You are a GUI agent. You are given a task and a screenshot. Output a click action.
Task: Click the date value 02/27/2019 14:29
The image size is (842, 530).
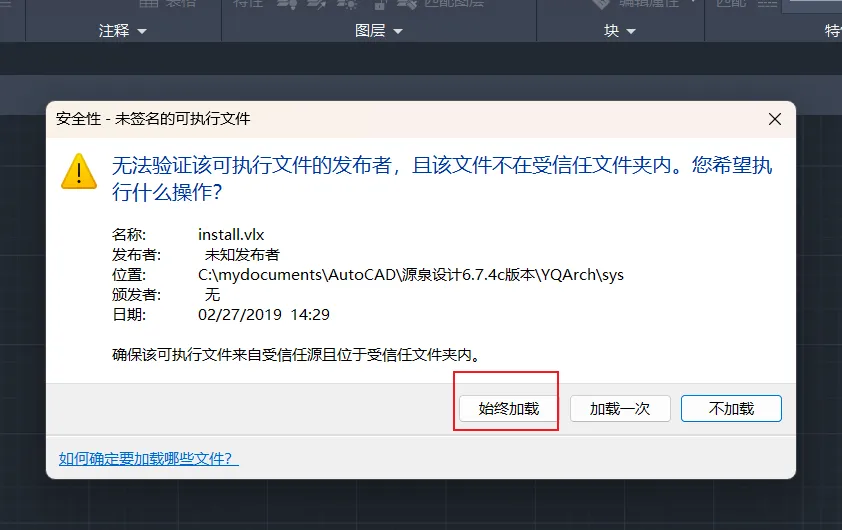[x=264, y=315]
